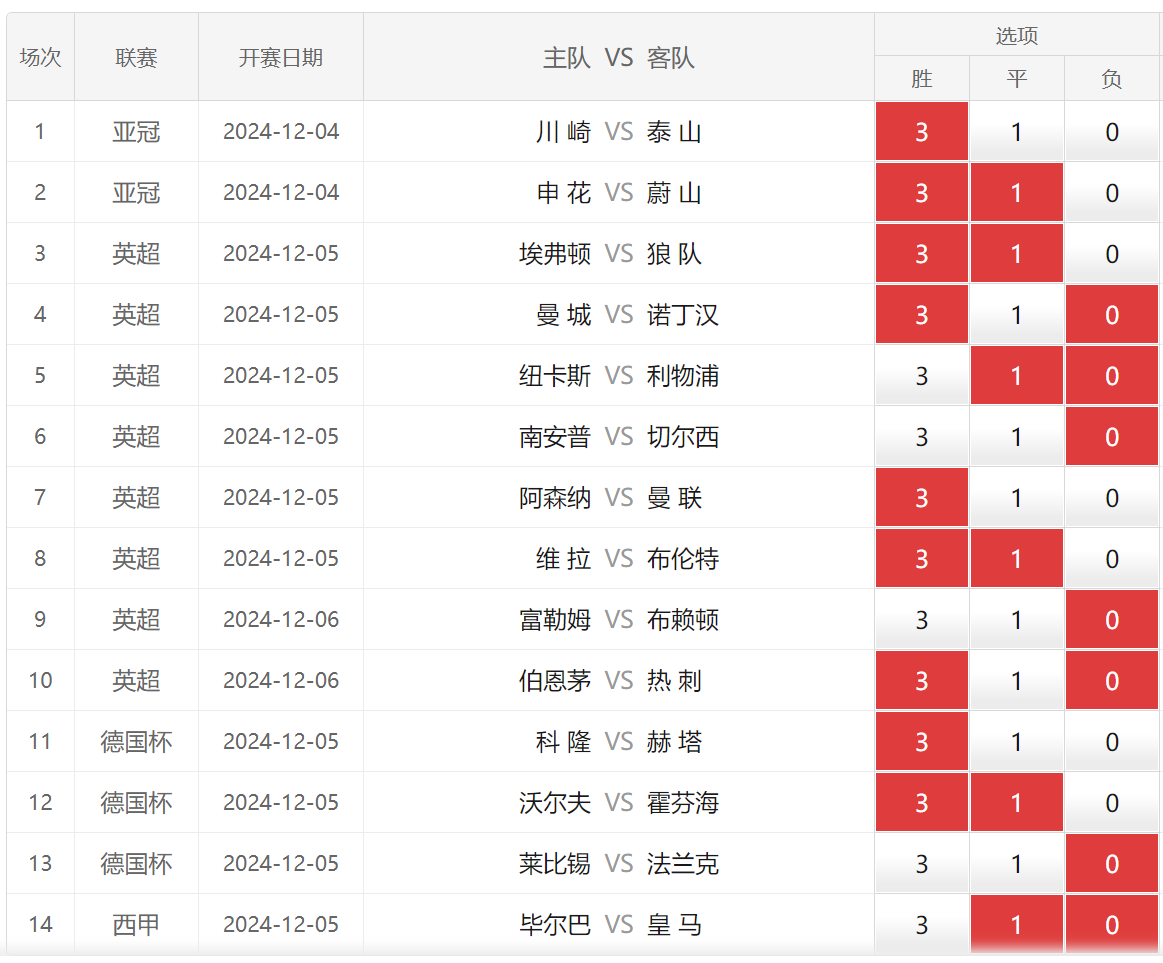Toggle win option 3 for 科隆 VS 赫塔
This screenshot has width=1163, height=963.
pyautogui.click(x=921, y=741)
